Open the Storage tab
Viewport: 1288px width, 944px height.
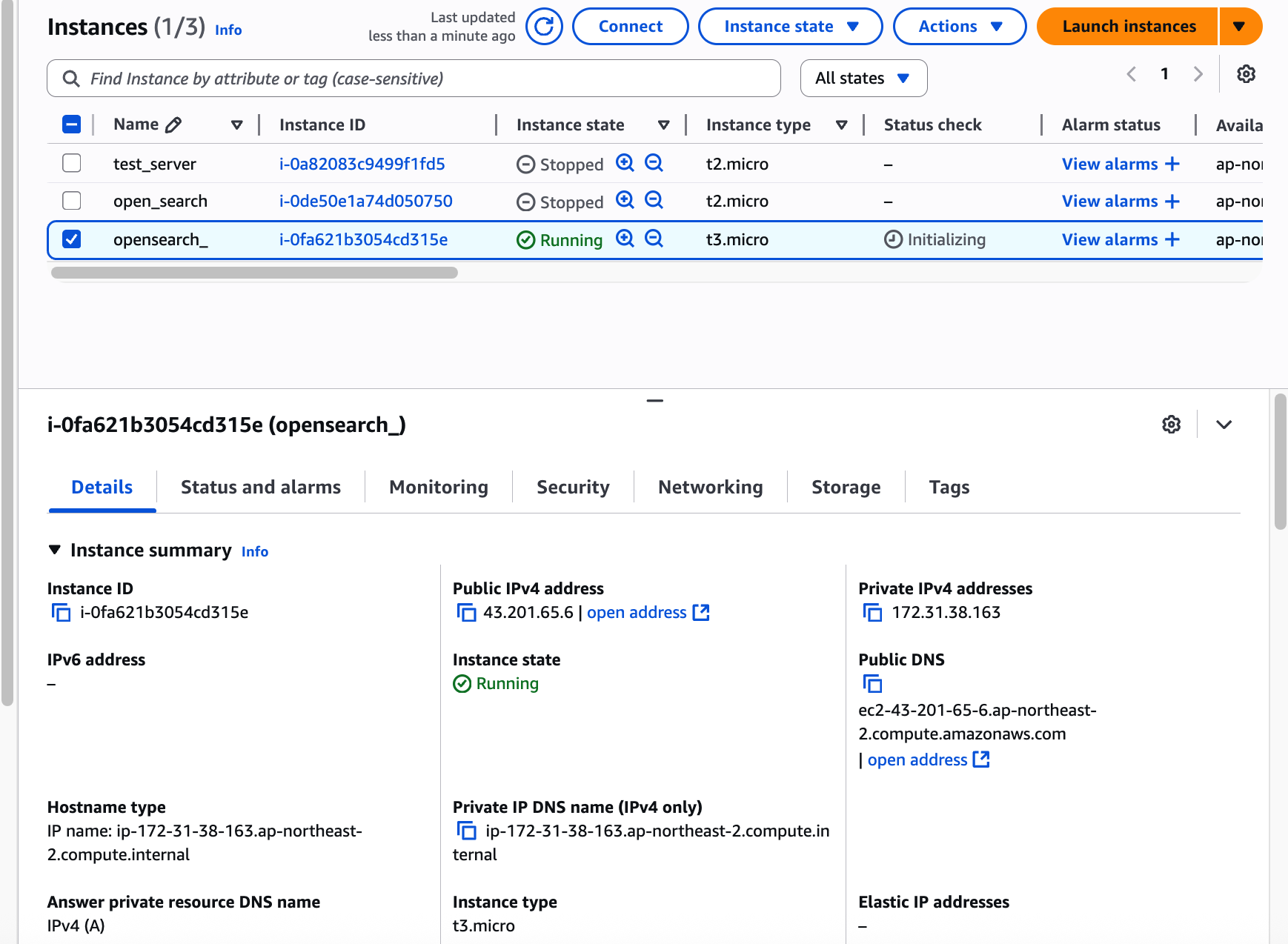(846, 488)
